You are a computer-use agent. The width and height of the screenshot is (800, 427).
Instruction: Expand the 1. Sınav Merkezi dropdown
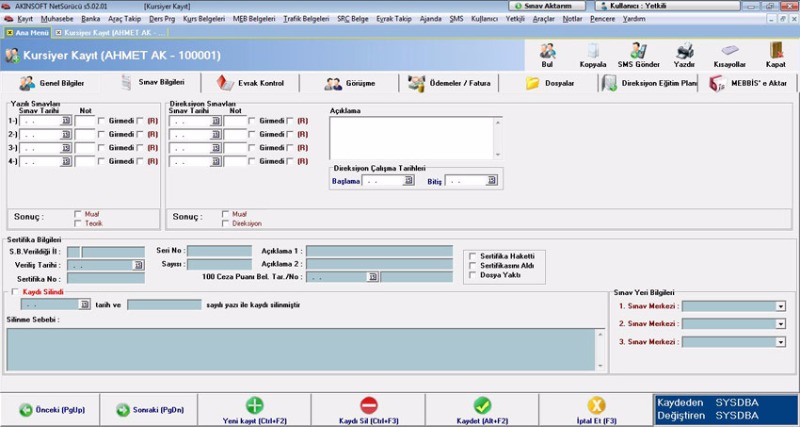[780, 306]
